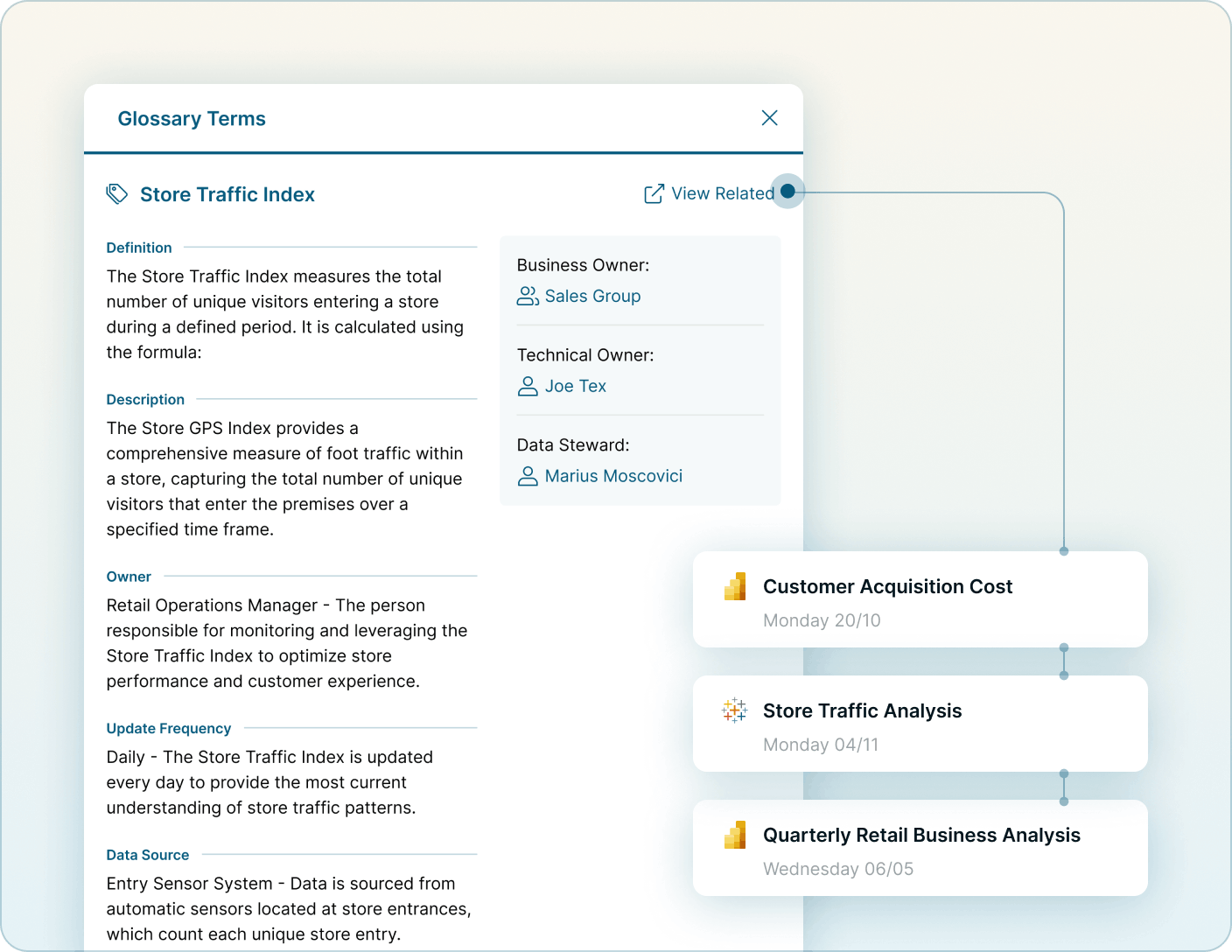
Task: Toggle the connector node next to View Related
Action: [x=787, y=191]
